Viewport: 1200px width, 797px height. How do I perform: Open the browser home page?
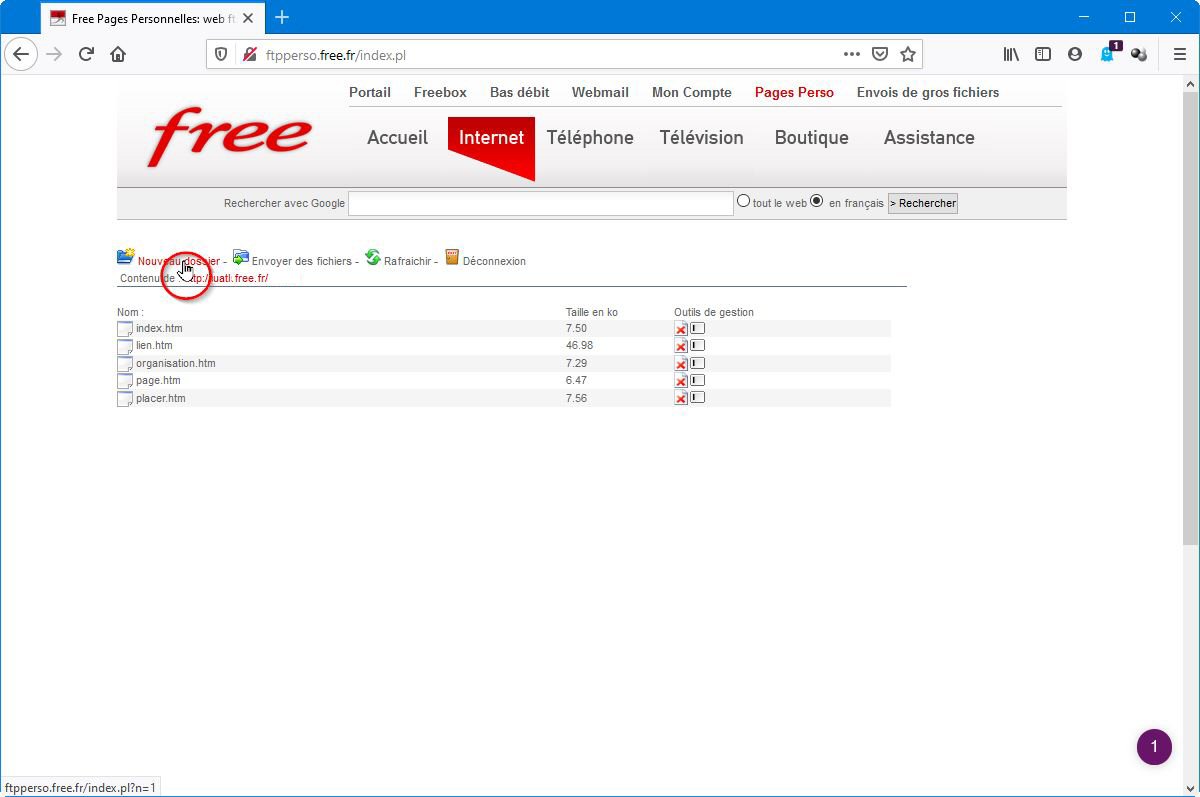[x=118, y=55]
